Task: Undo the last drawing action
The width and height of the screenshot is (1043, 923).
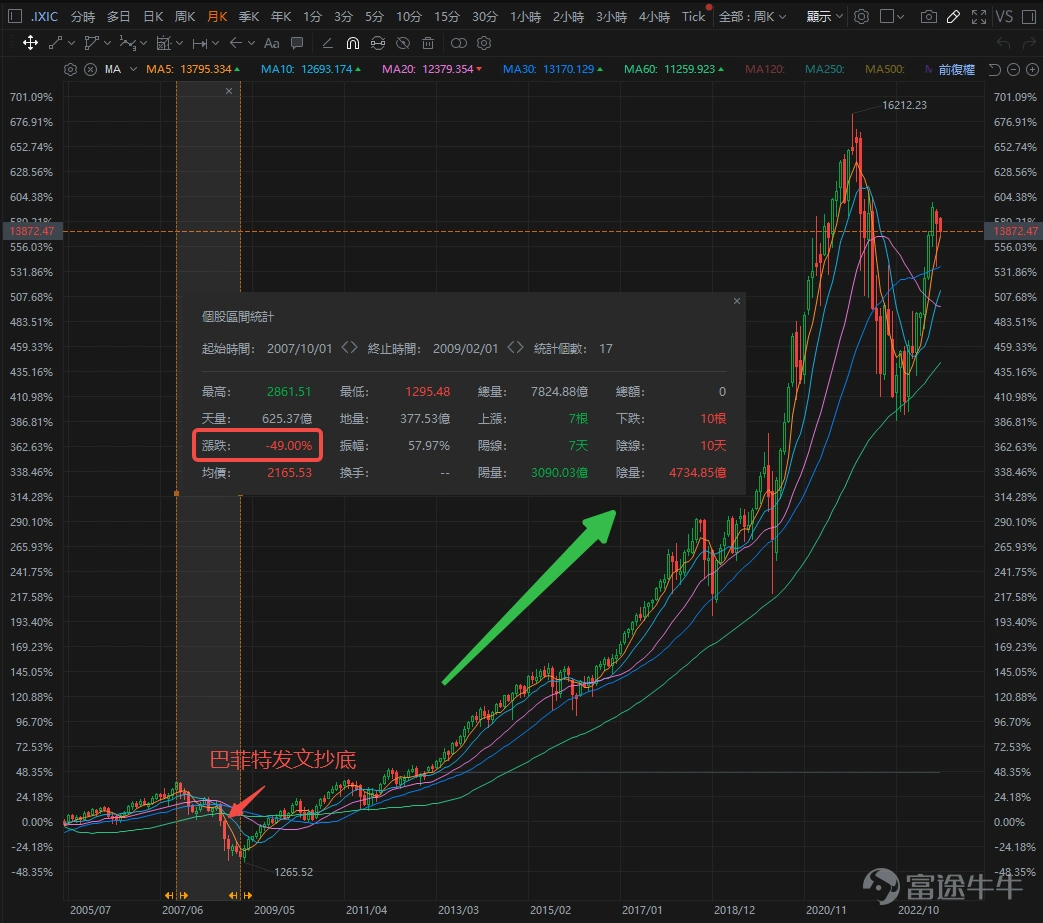Action: pos(1004,43)
